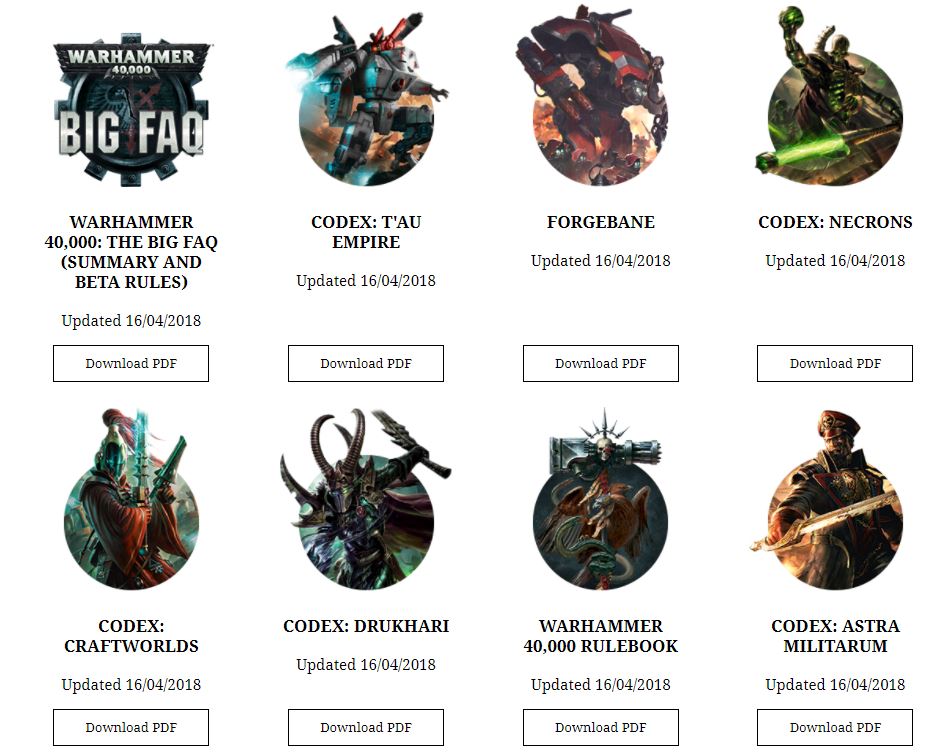Select the Drukhari horned figure artwork
Image resolution: width=941 pixels, height=753 pixels.
point(366,499)
